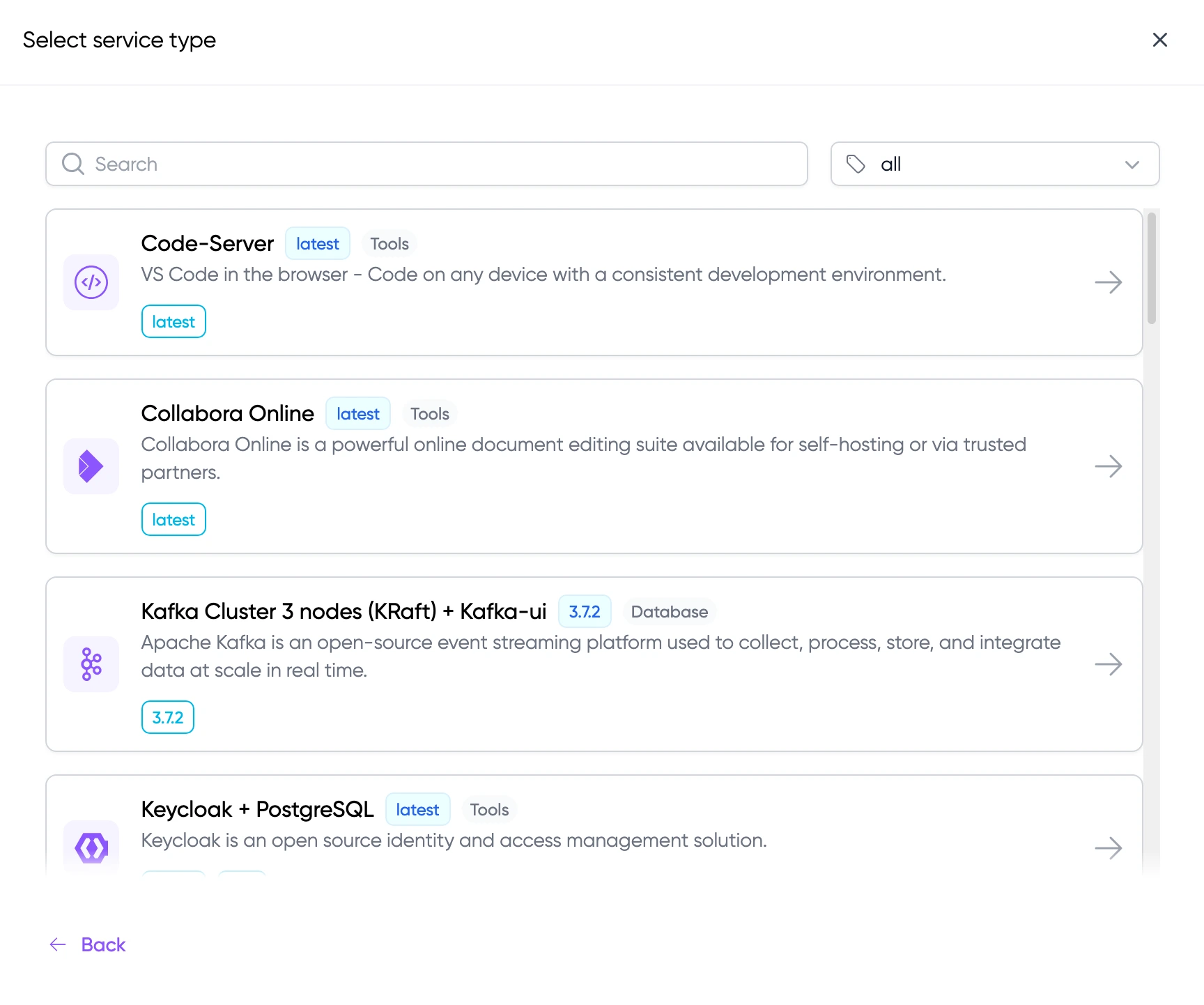The width and height of the screenshot is (1204, 1005).
Task: Close the Select service type dialog
Action: 1159,40
